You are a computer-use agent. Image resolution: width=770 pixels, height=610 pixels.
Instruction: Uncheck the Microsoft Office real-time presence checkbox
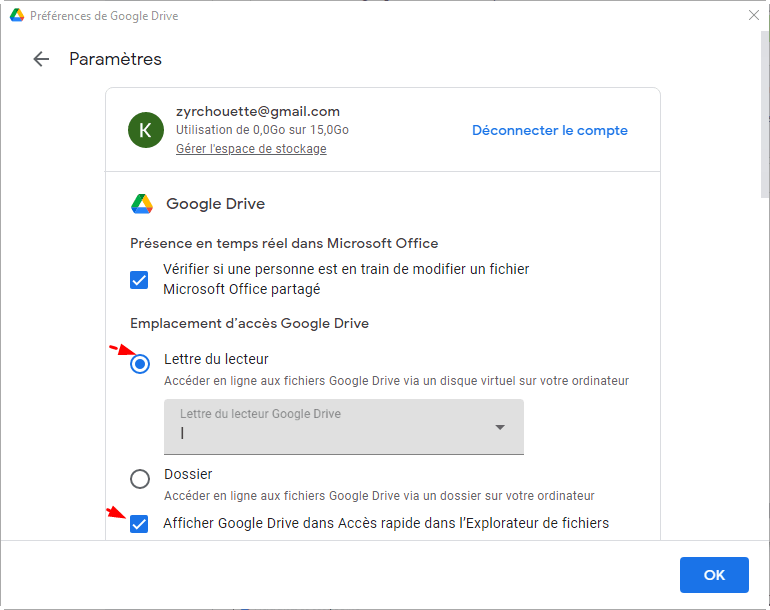pyautogui.click(x=140, y=279)
